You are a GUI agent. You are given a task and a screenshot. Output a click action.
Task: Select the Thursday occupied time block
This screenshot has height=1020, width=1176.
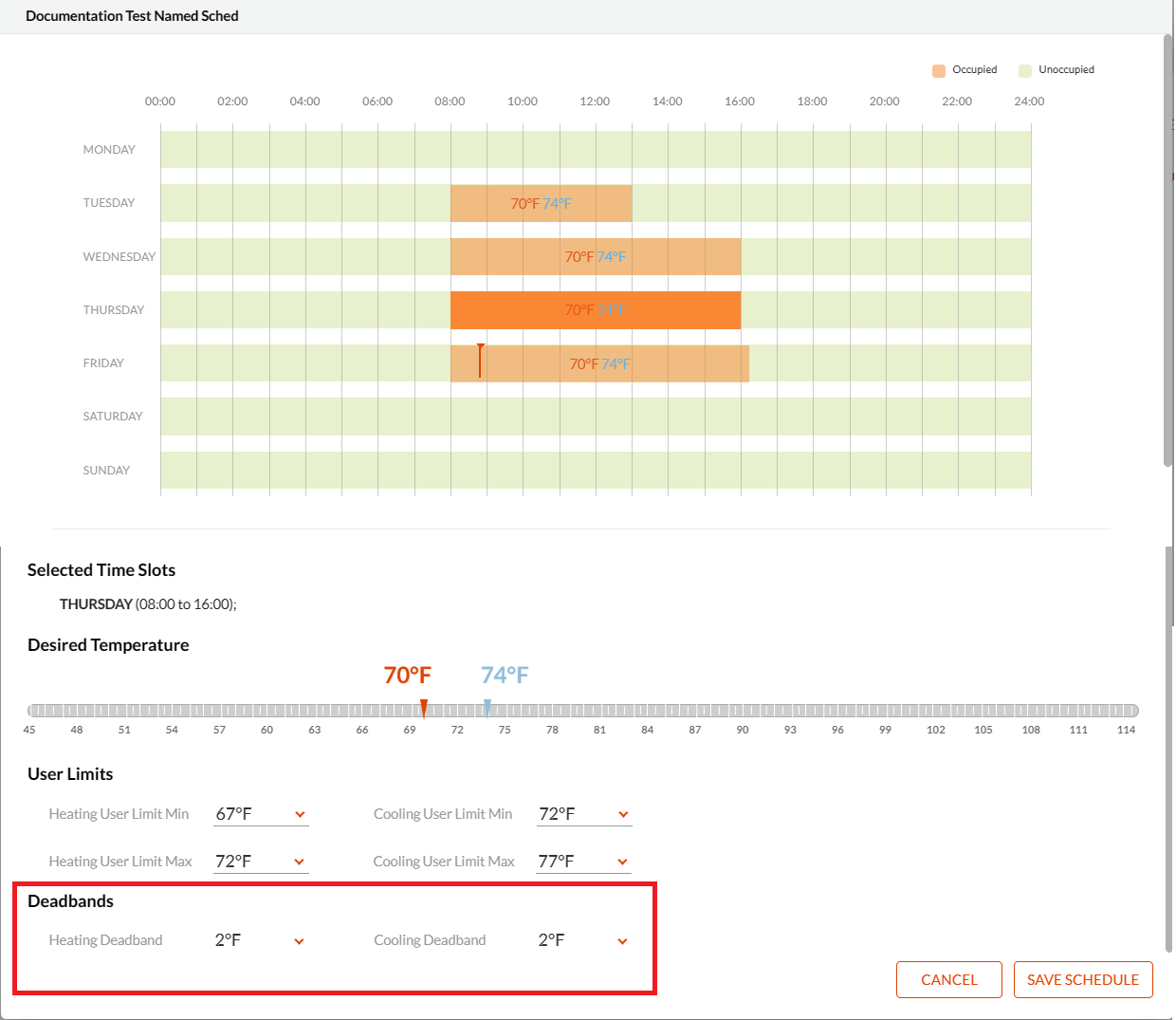pyautogui.click(x=595, y=309)
